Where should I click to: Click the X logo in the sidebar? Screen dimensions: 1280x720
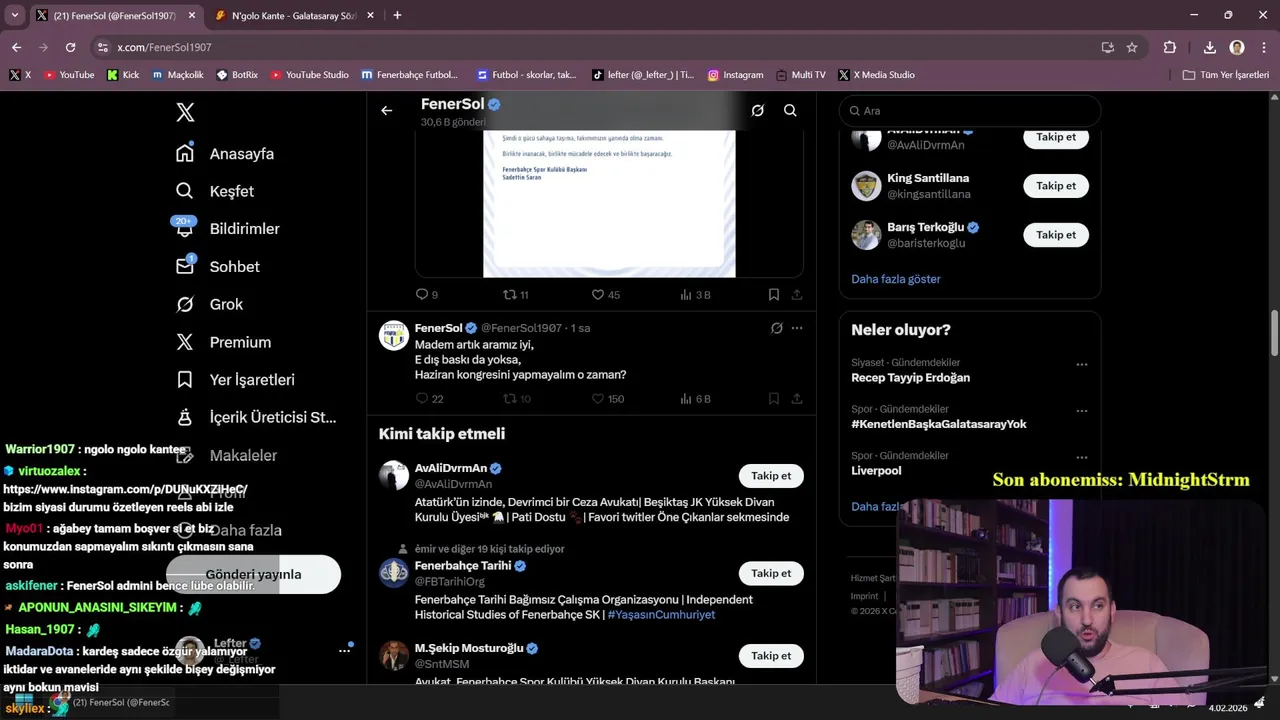(185, 112)
